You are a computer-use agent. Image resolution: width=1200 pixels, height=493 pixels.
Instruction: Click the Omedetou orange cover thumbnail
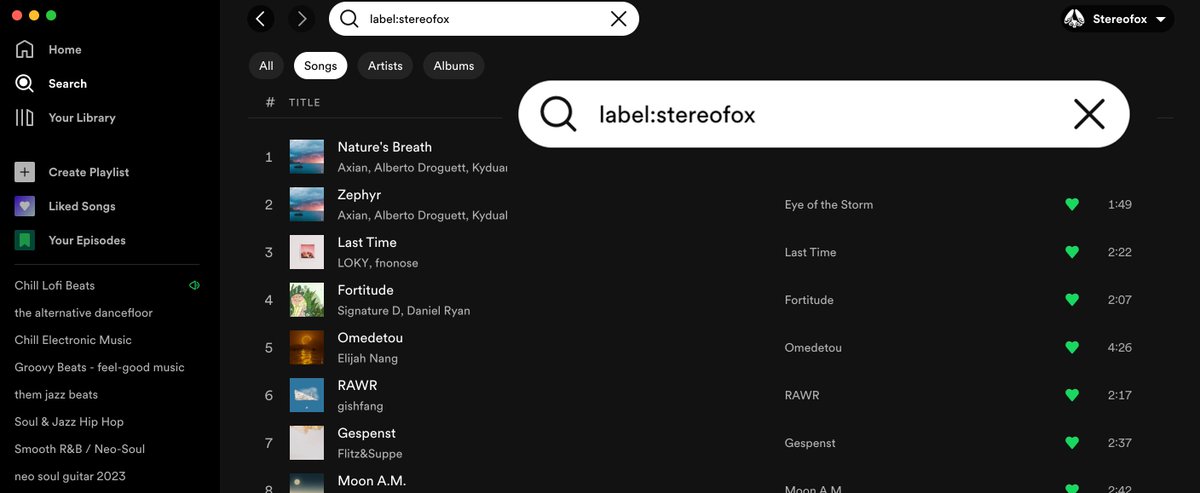tap(307, 347)
